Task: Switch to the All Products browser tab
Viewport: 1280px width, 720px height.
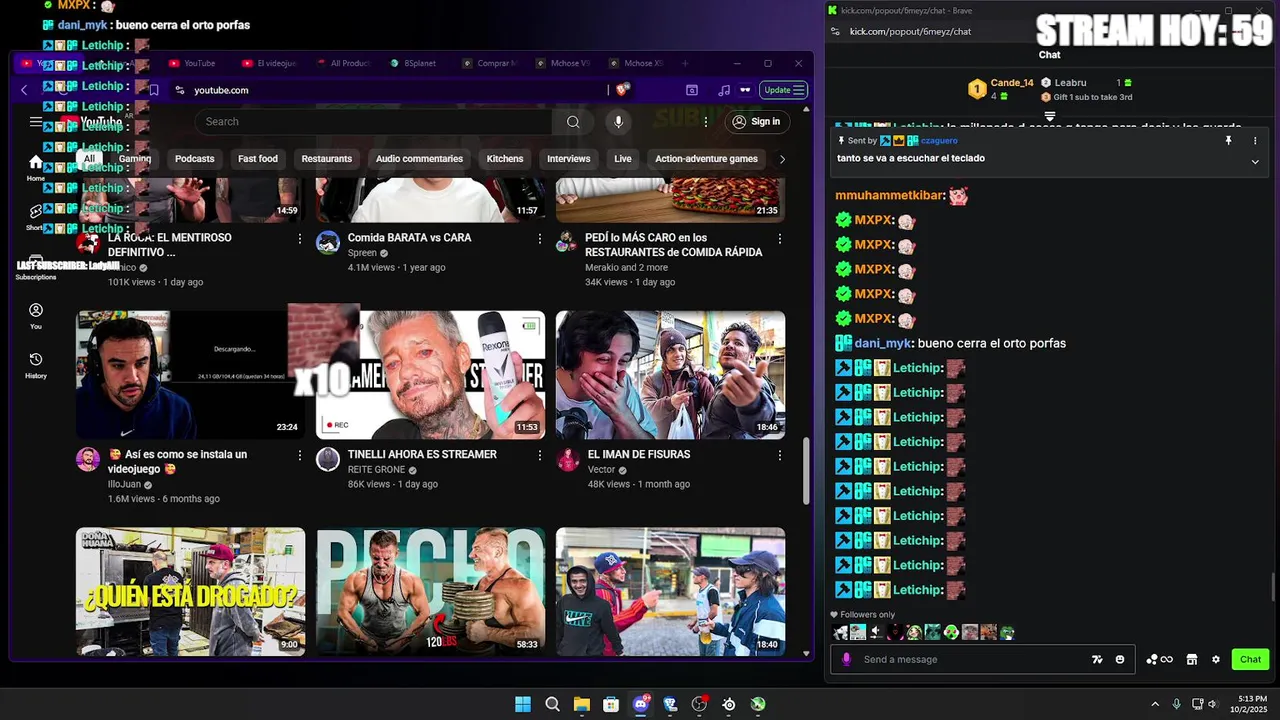Action: coord(344,63)
